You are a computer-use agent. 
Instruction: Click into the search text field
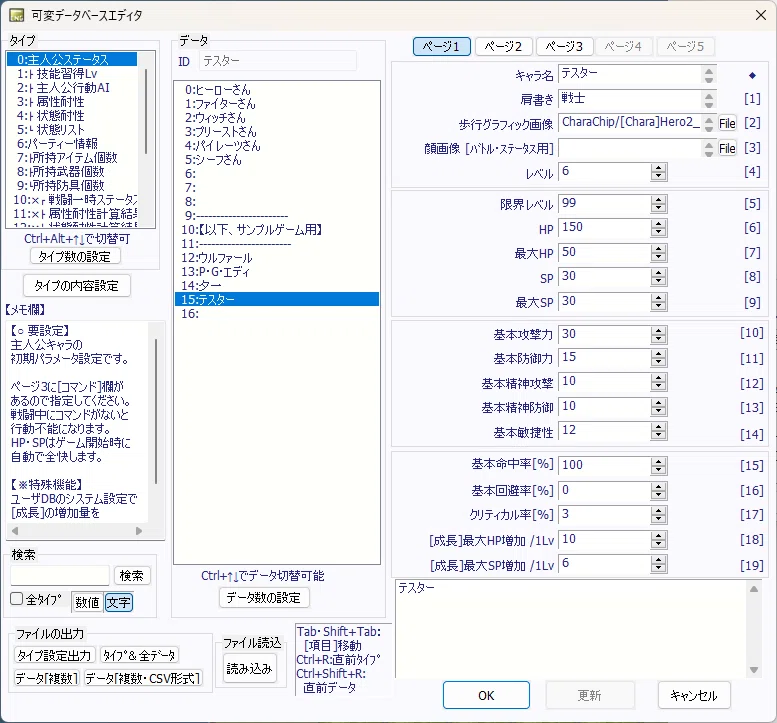[60, 575]
